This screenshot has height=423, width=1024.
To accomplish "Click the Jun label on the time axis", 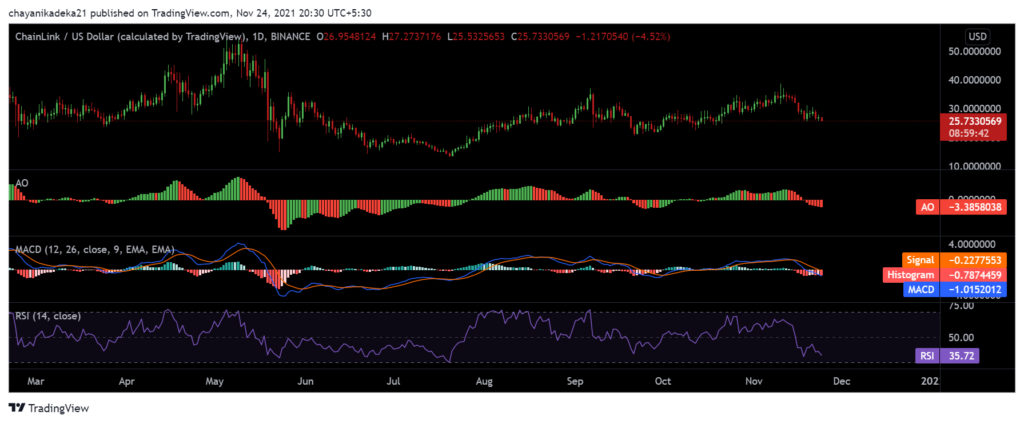I will [305, 380].
